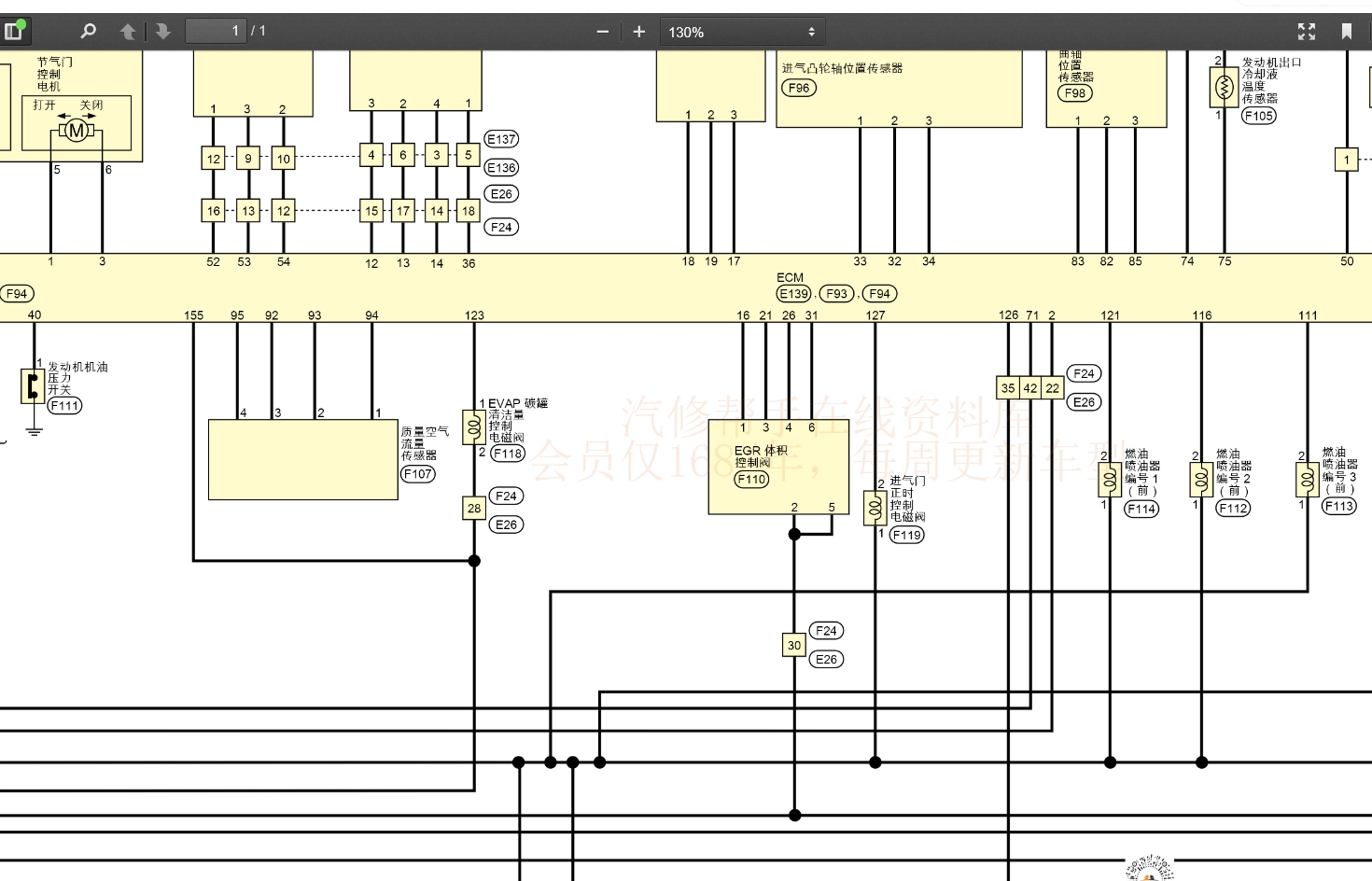Zoom out using the minus icon

[x=602, y=31]
